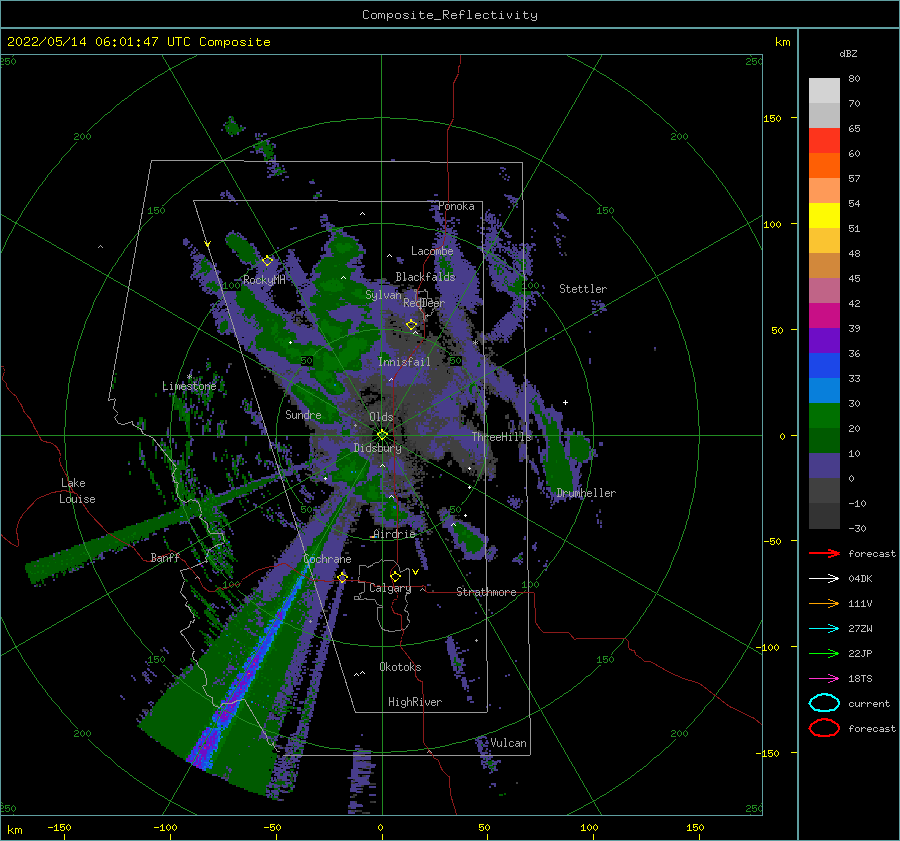This screenshot has height=841, width=900.
Task: Click the red forecast arrow legend icon
Action: click(824, 553)
